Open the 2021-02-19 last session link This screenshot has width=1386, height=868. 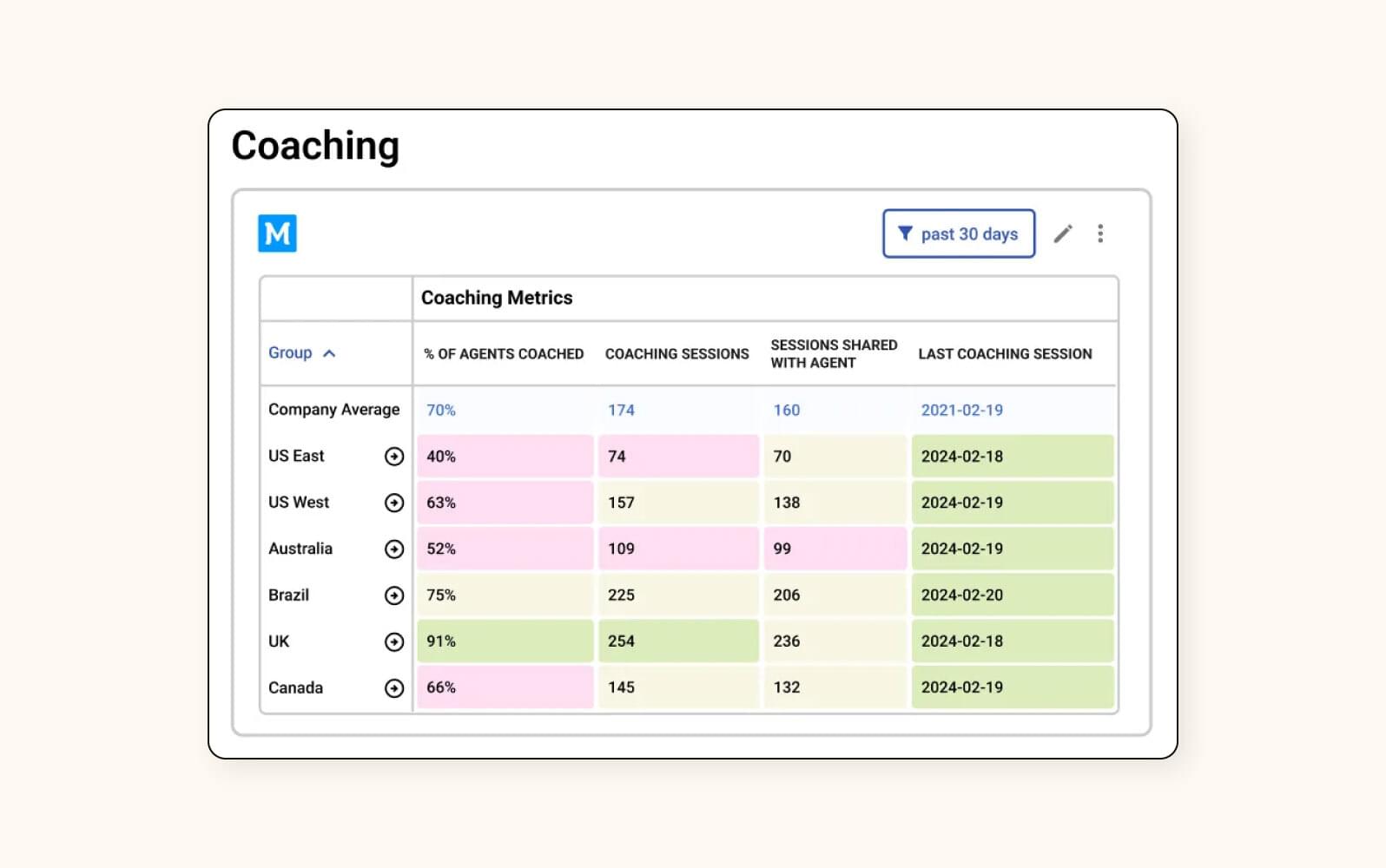pyautogui.click(x=963, y=410)
